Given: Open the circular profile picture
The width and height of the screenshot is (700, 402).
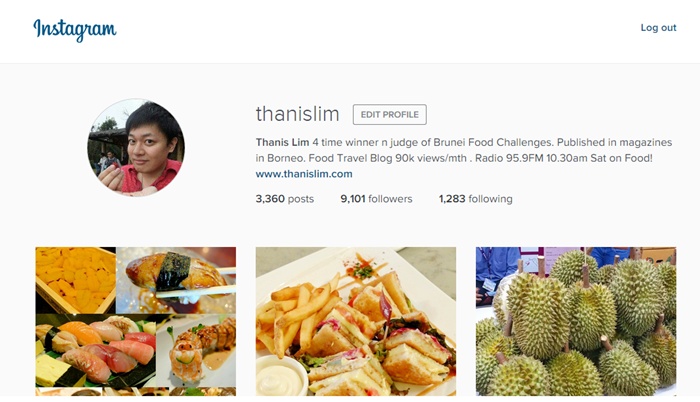Looking at the screenshot, I should click(x=136, y=147).
